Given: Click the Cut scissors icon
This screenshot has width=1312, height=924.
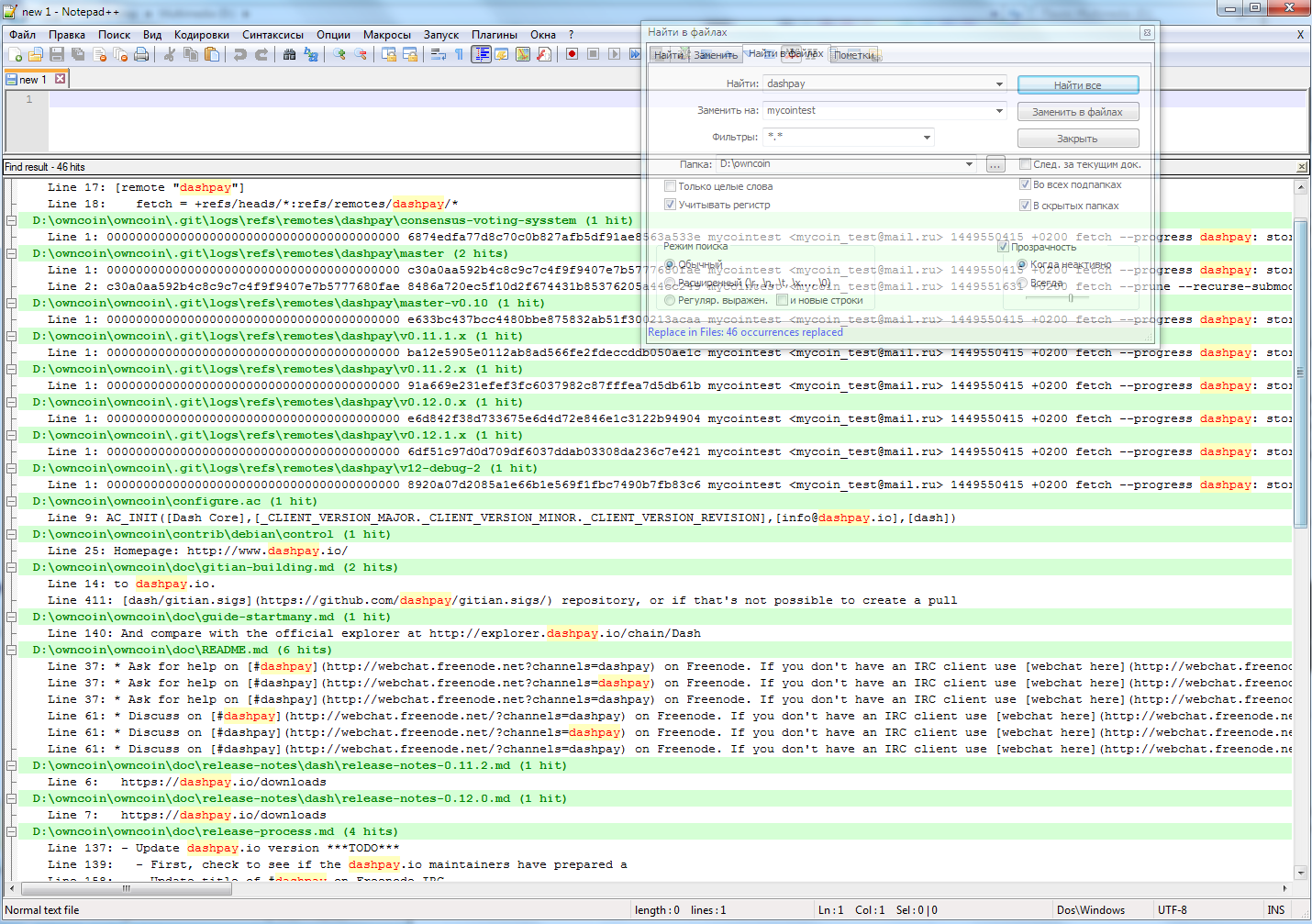Looking at the screenshot, I should click(170, 55).
